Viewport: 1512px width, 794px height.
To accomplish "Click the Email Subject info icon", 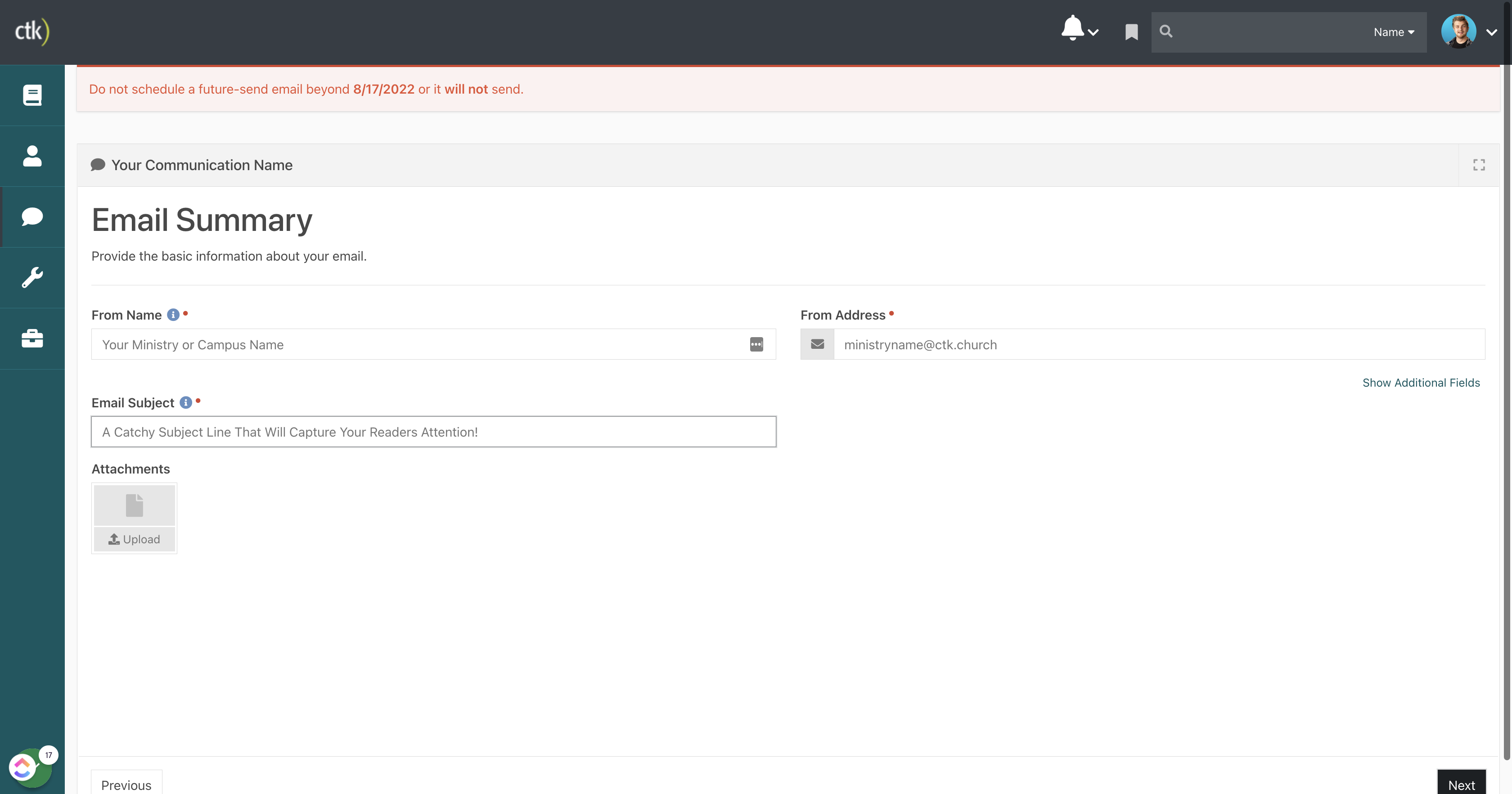I will [185, 402].
